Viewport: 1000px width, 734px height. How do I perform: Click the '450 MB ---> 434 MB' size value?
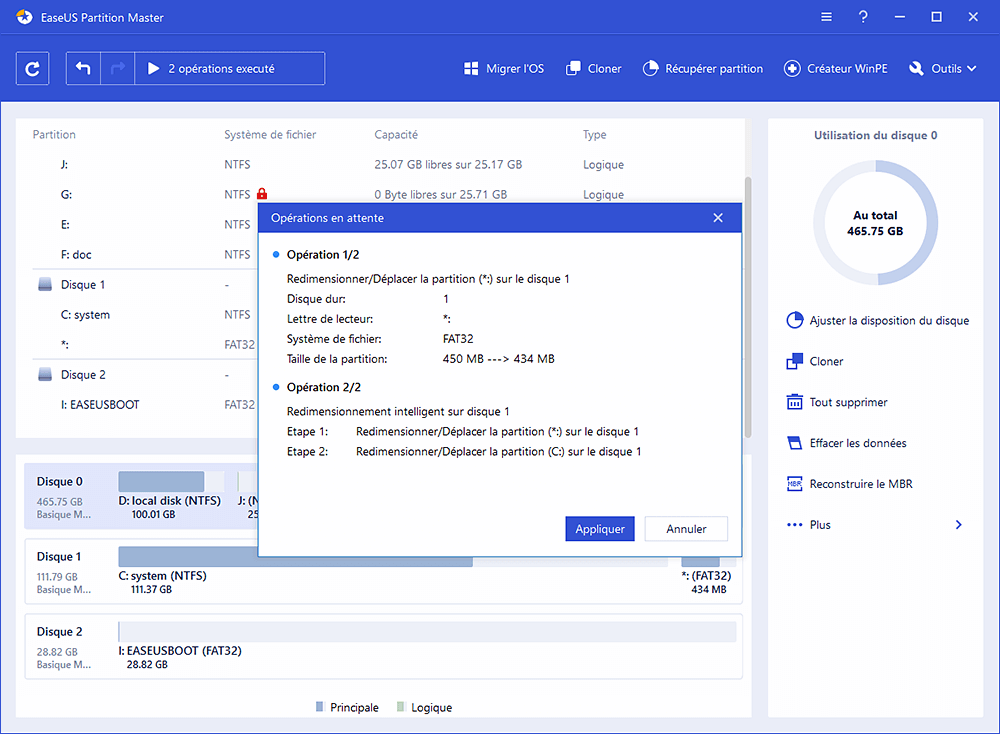(x=499, y=359)
